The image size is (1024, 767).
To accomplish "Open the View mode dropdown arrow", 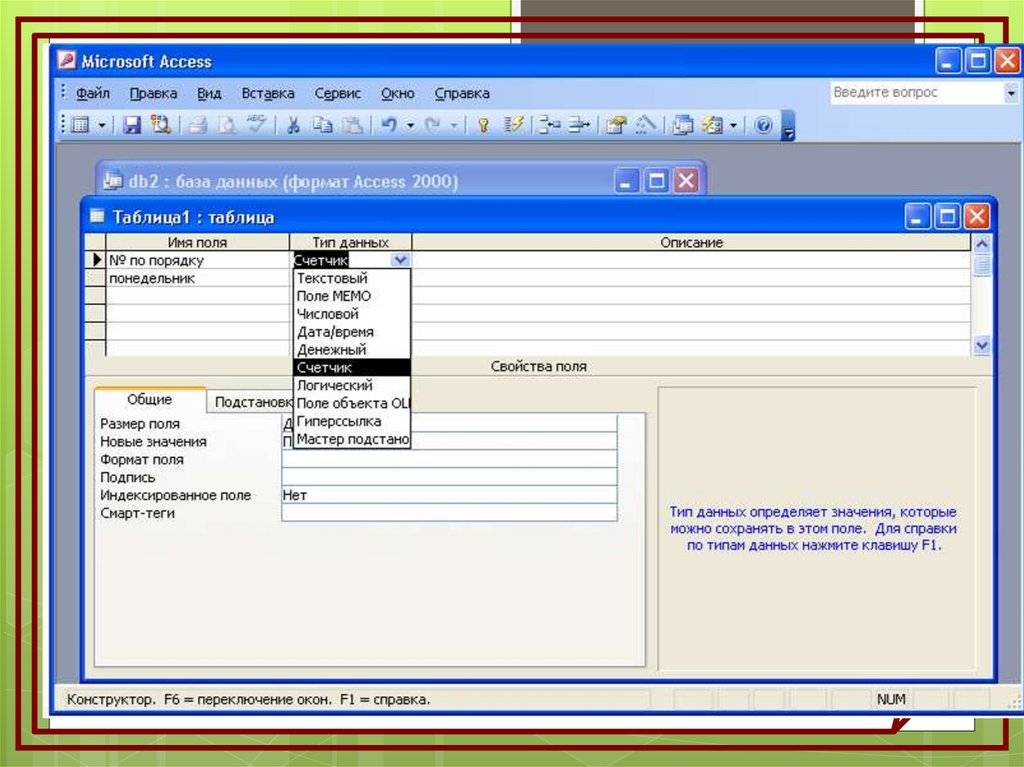I will pos(101,125).
